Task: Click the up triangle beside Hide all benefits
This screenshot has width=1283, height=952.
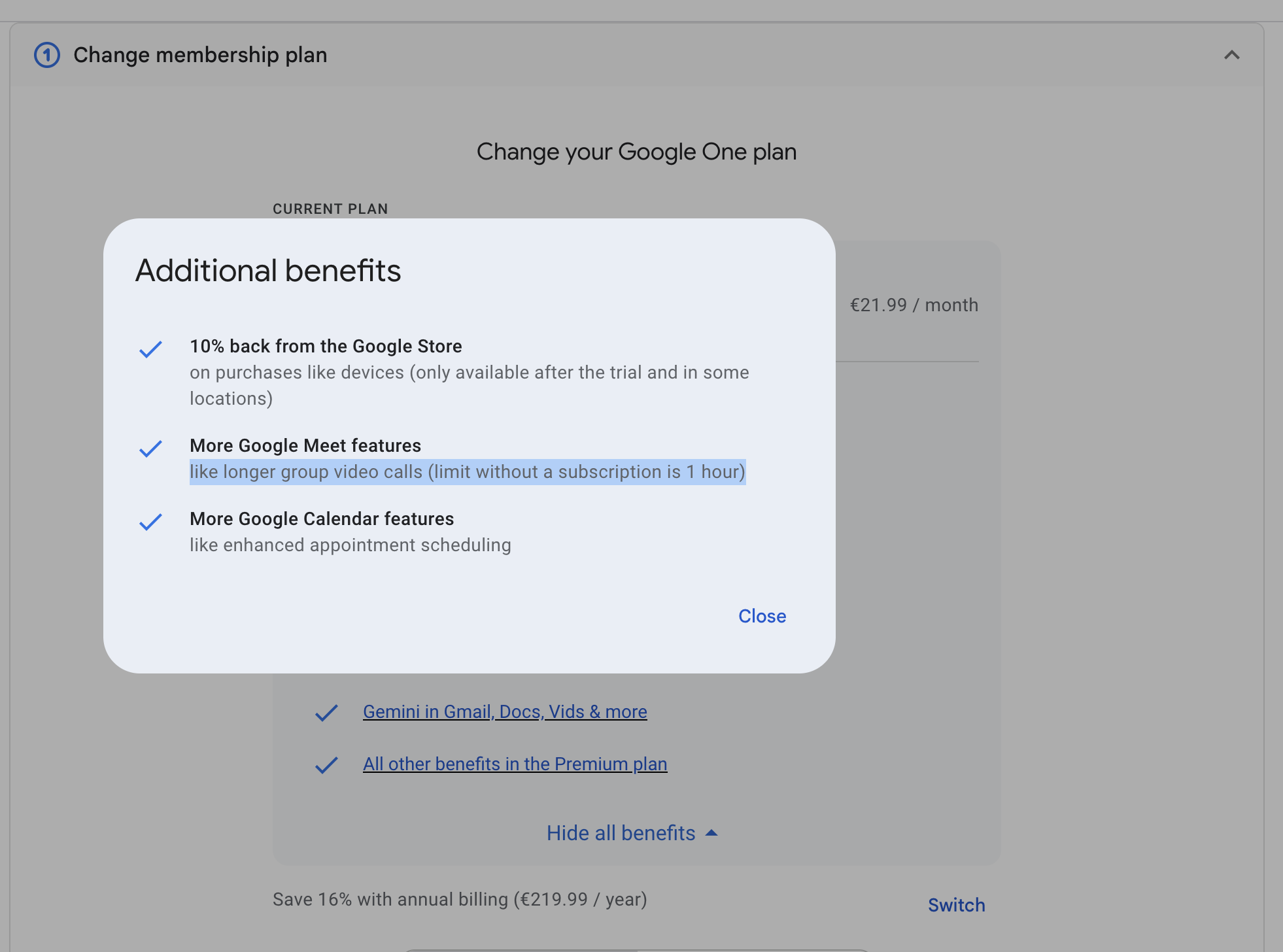Action: coord(711,833)
